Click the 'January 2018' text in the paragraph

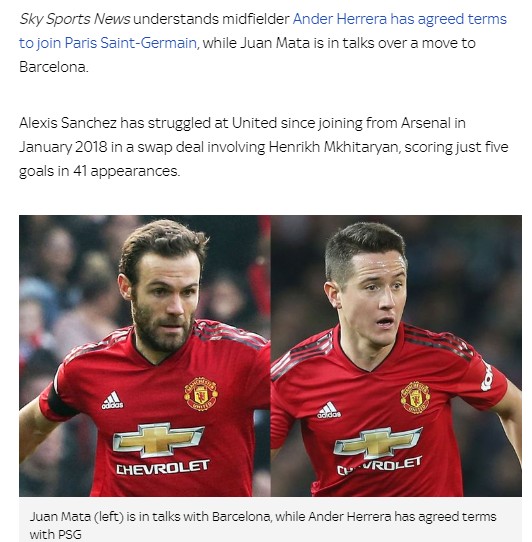pos(63,147)
